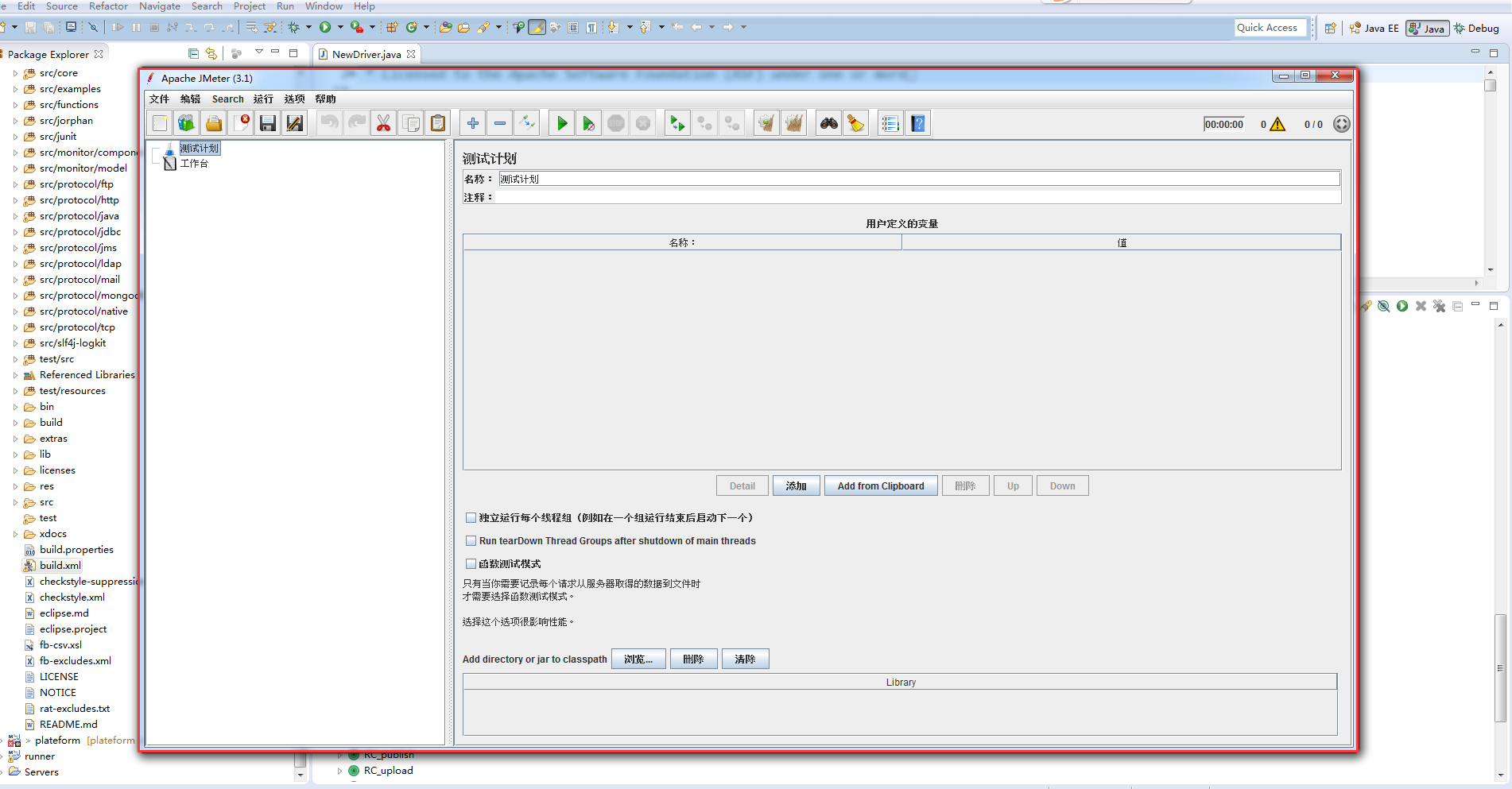This screenshot has width=1512, height=789.
Task: Click the Close test plan icon in JMeter
Action: click(x=241, y=123)
